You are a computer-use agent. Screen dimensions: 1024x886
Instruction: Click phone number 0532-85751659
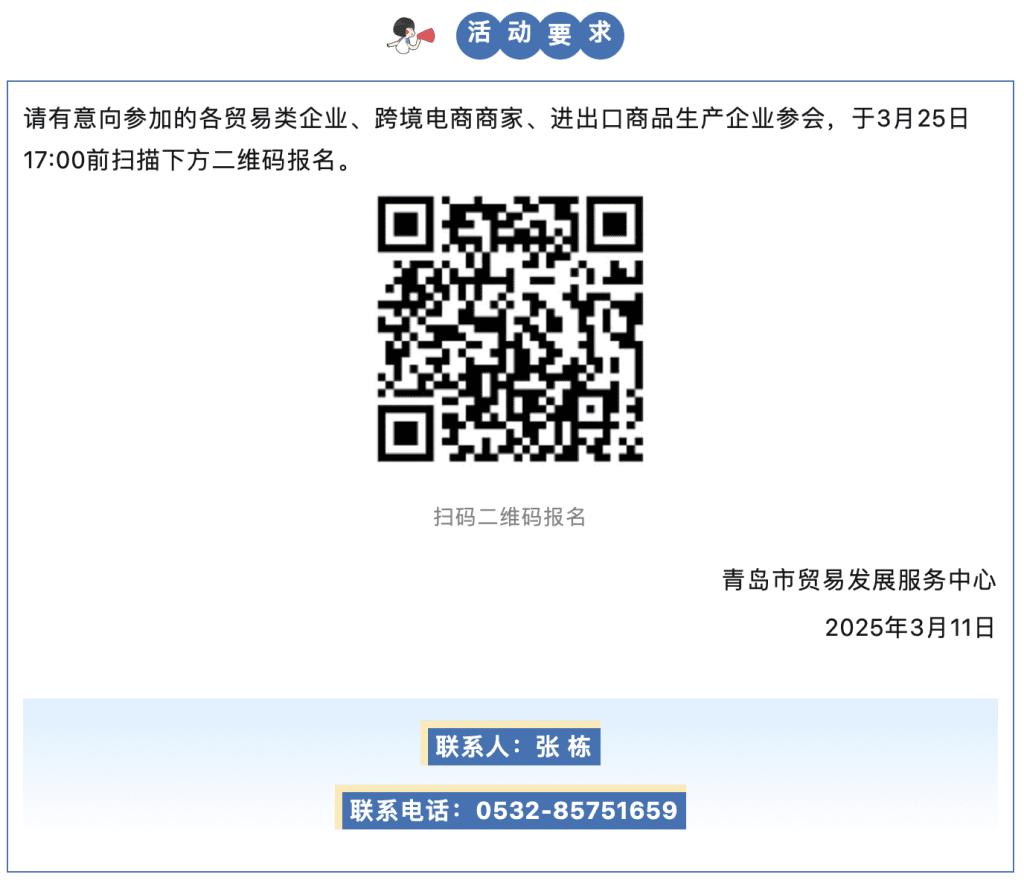coord(577,810)
